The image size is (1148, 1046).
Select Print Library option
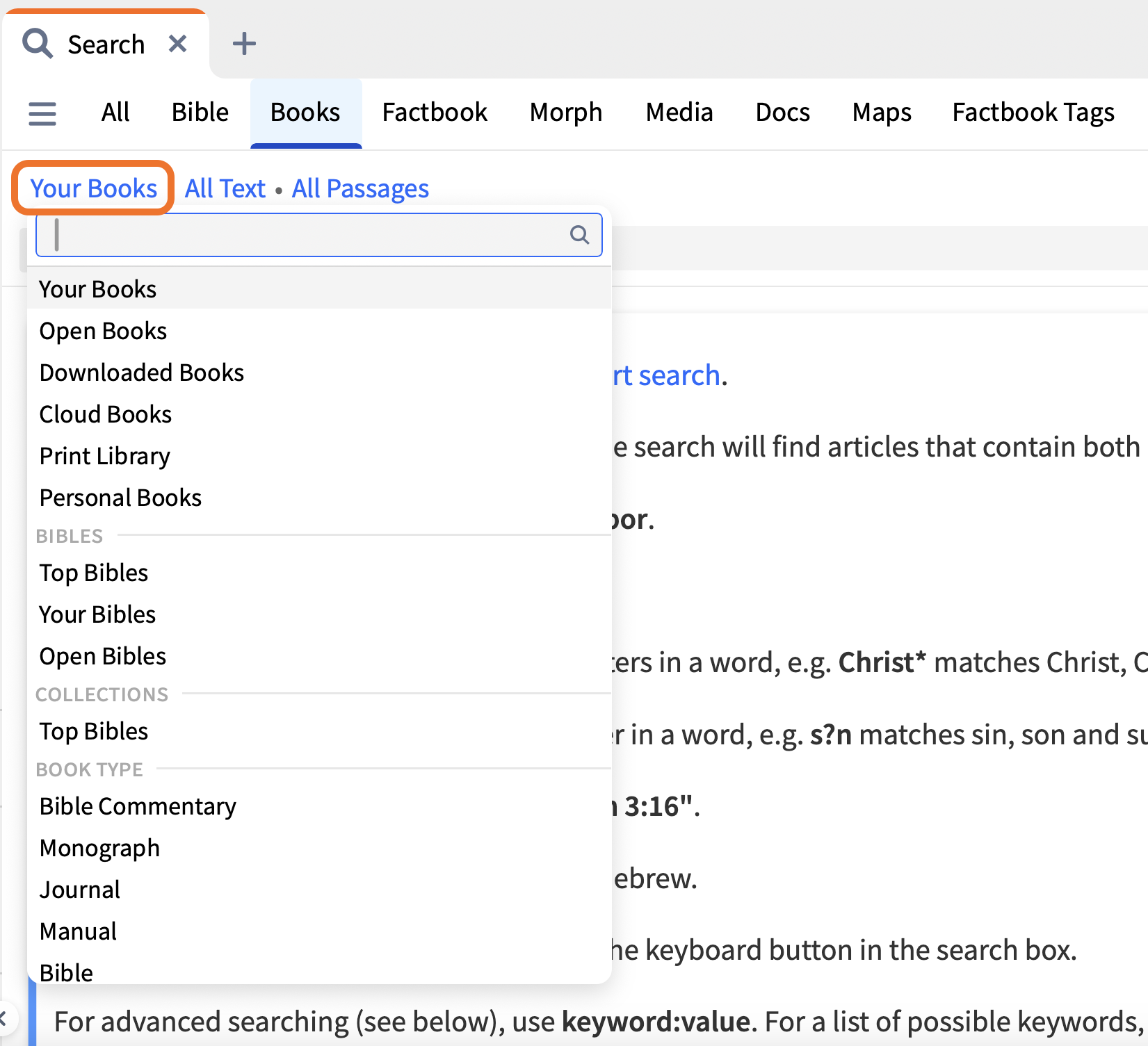click(x=319, y=456)
